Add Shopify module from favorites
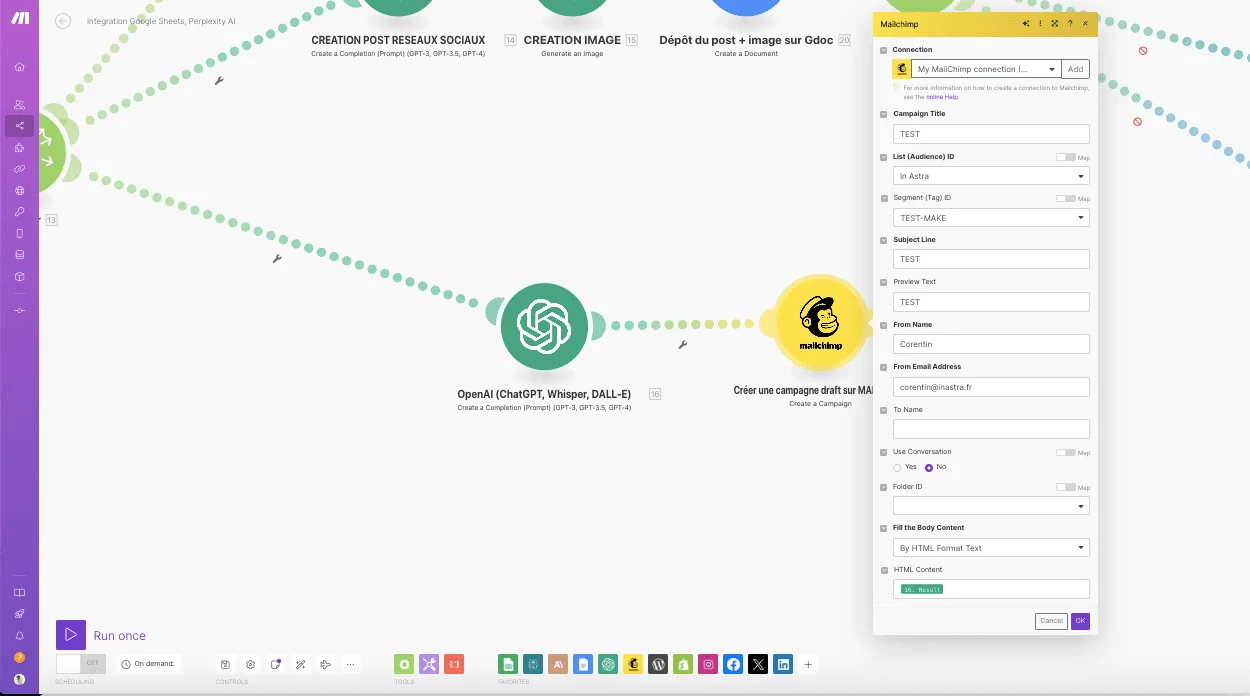This screenshot has height=696, width=1250. (x=683, y=664)
